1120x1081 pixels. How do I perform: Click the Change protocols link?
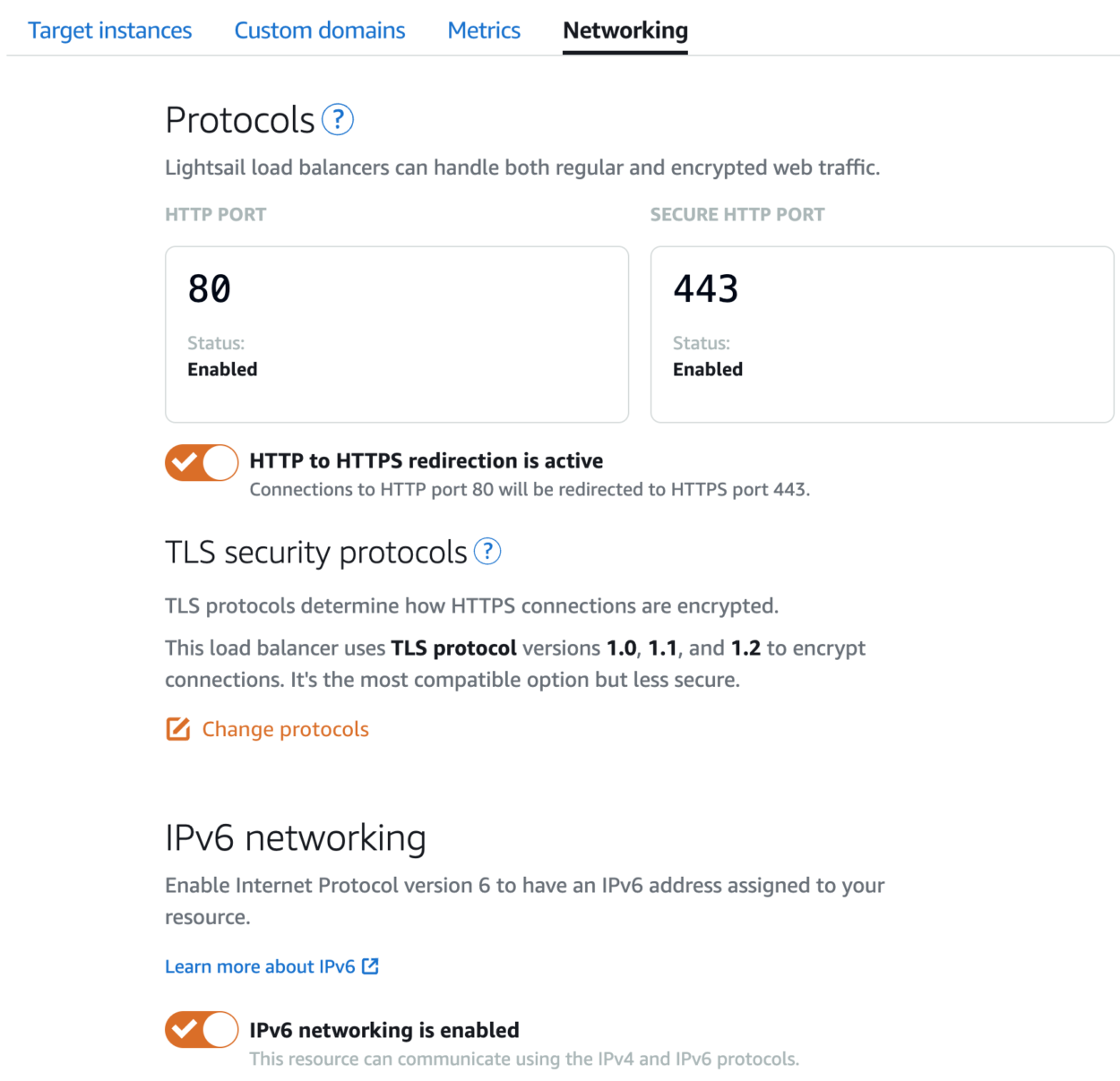tap(285, 729)
